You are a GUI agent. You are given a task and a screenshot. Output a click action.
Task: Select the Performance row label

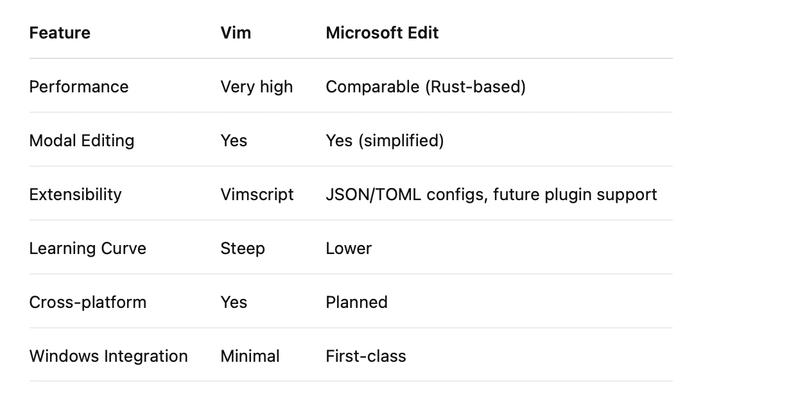coord(79,87)
